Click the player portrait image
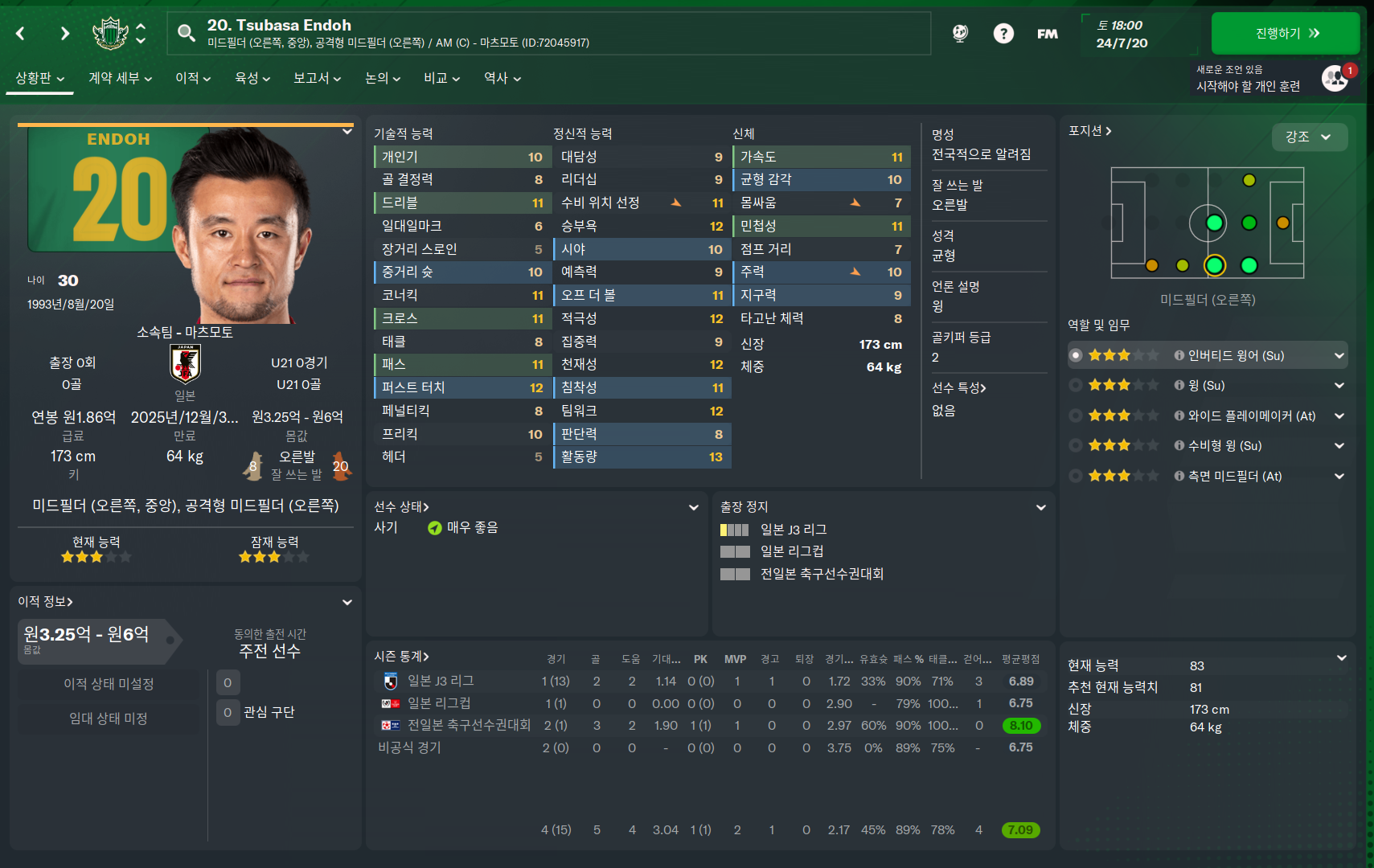The width and height of the screenshot is (1374, 868). pyautogui.click(x=241, y=227)
